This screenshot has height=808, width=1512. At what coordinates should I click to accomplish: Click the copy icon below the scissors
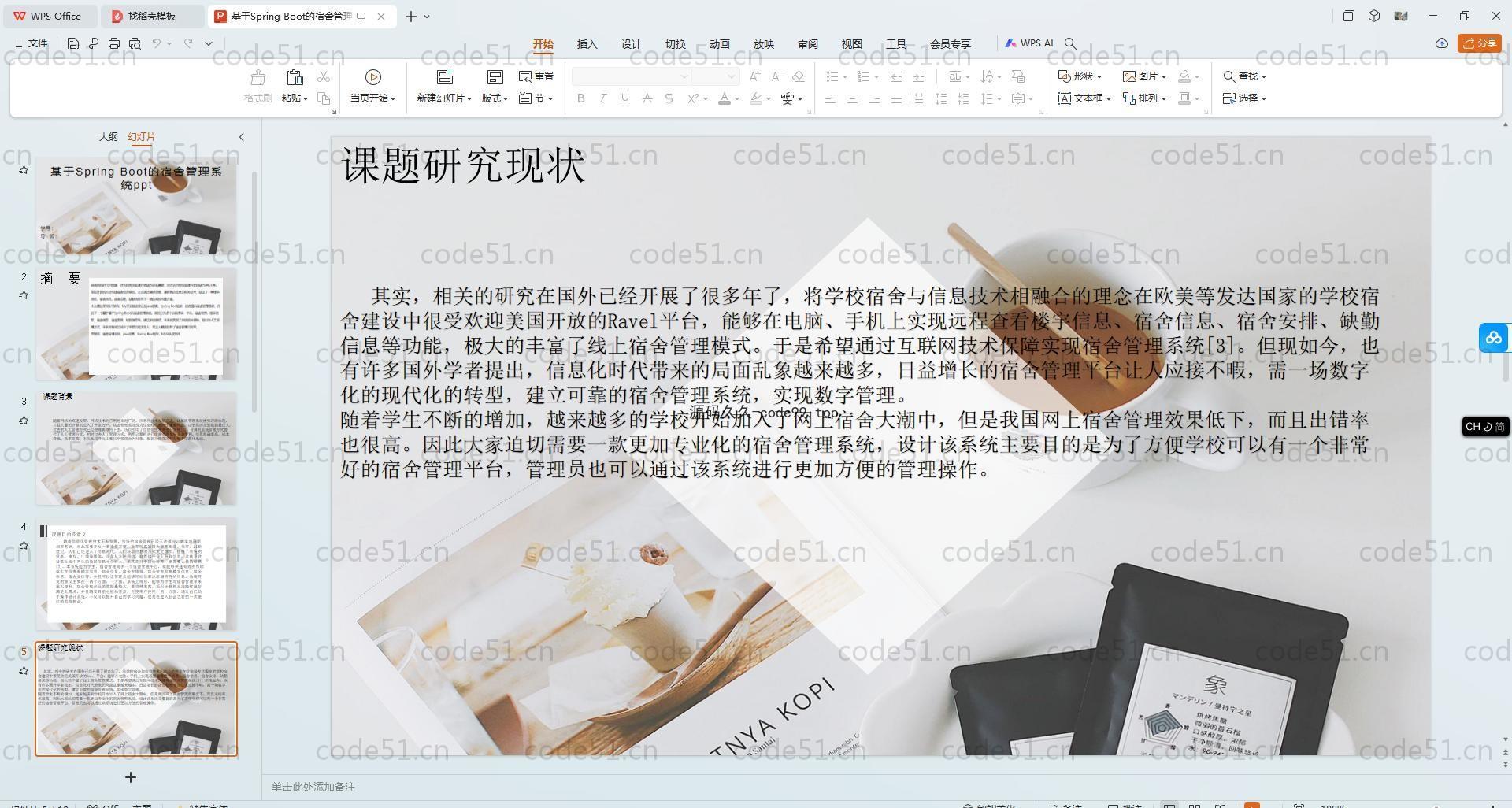(324, 98)
